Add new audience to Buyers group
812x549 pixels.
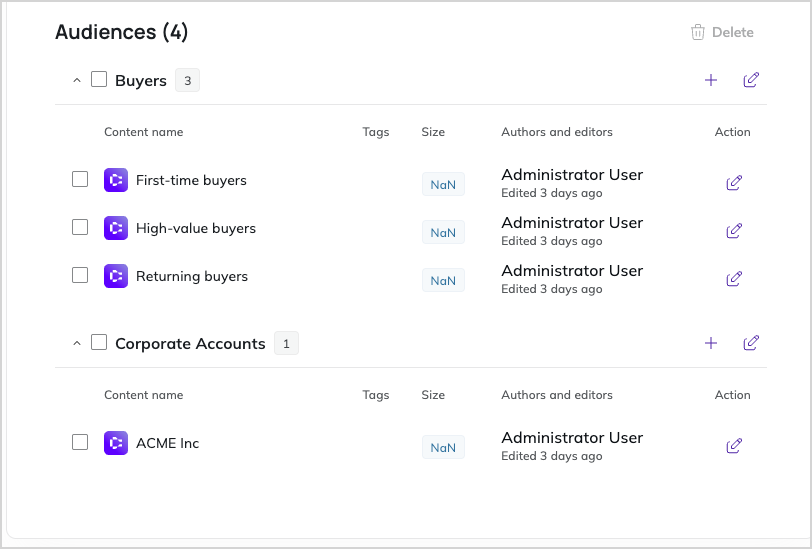[711, 80]
